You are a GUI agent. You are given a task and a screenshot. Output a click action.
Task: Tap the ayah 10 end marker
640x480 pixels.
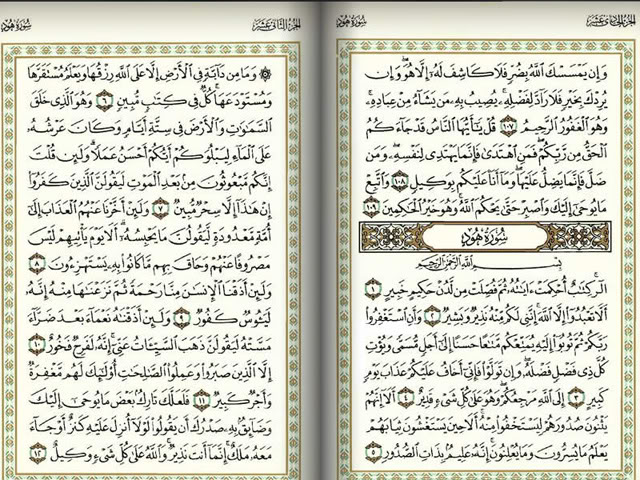pyautogui.click(x=38, y=345)
